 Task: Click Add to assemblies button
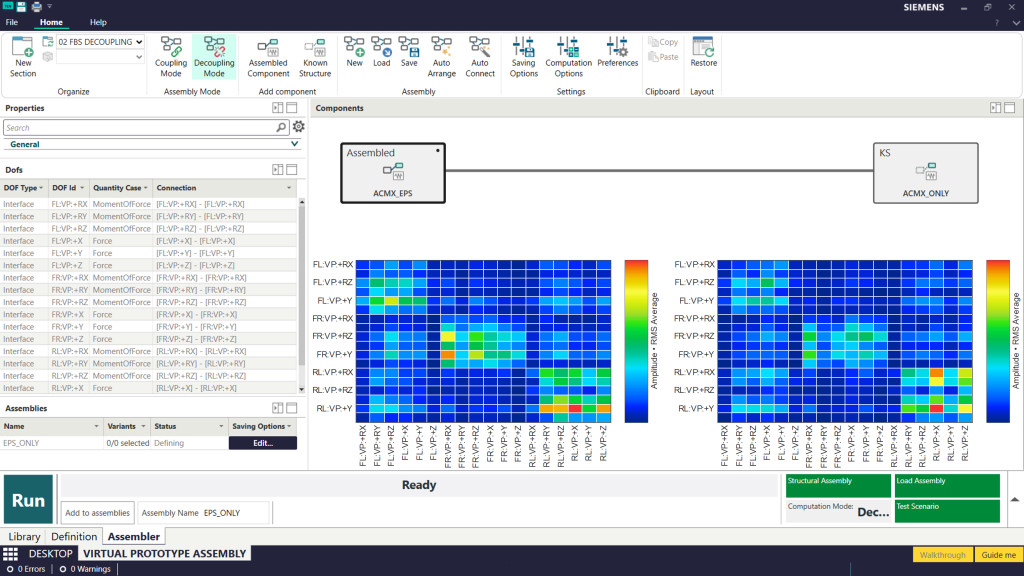[x=97, y=513]
